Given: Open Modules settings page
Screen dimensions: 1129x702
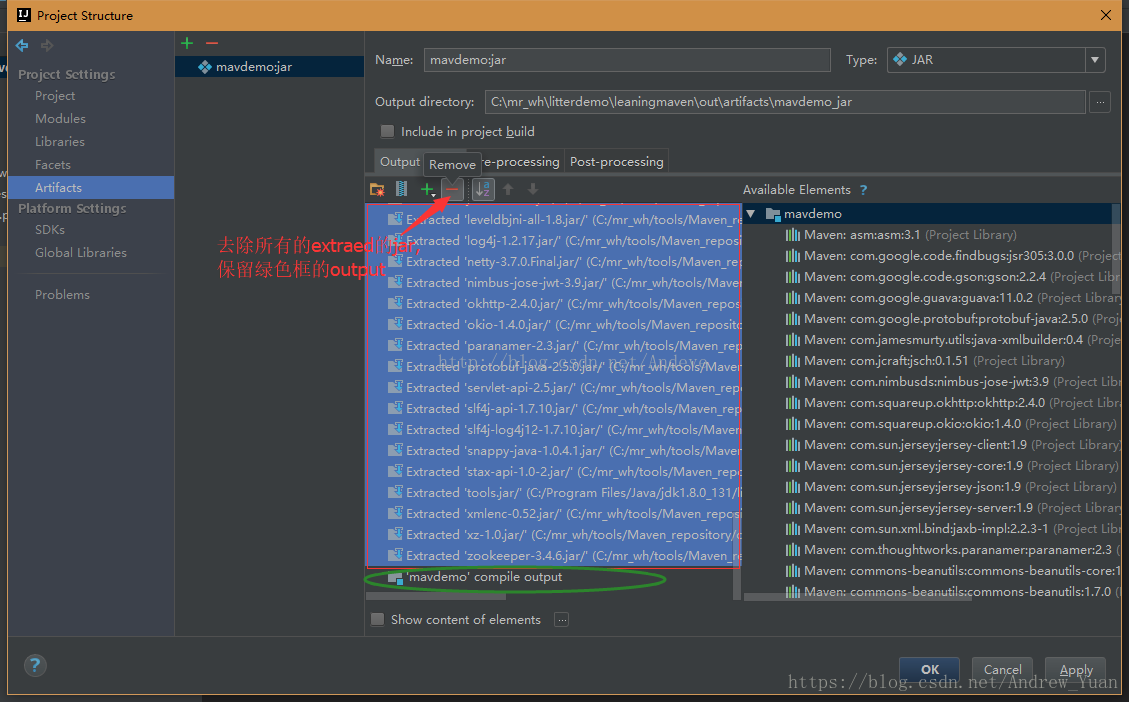Looking at the screenshot, I should [60, 119].
